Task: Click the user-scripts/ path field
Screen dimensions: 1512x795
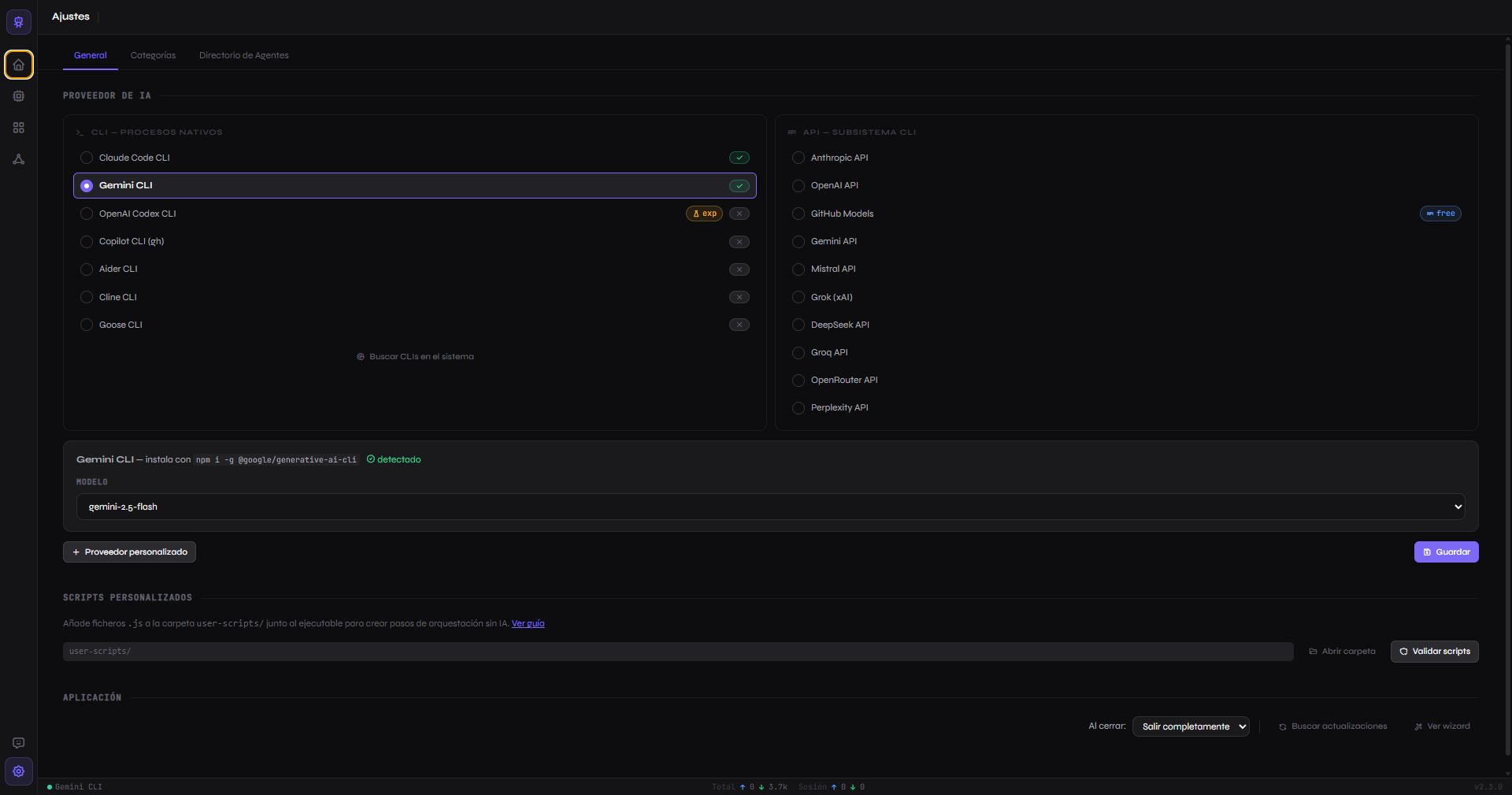Action: point(678,652)
